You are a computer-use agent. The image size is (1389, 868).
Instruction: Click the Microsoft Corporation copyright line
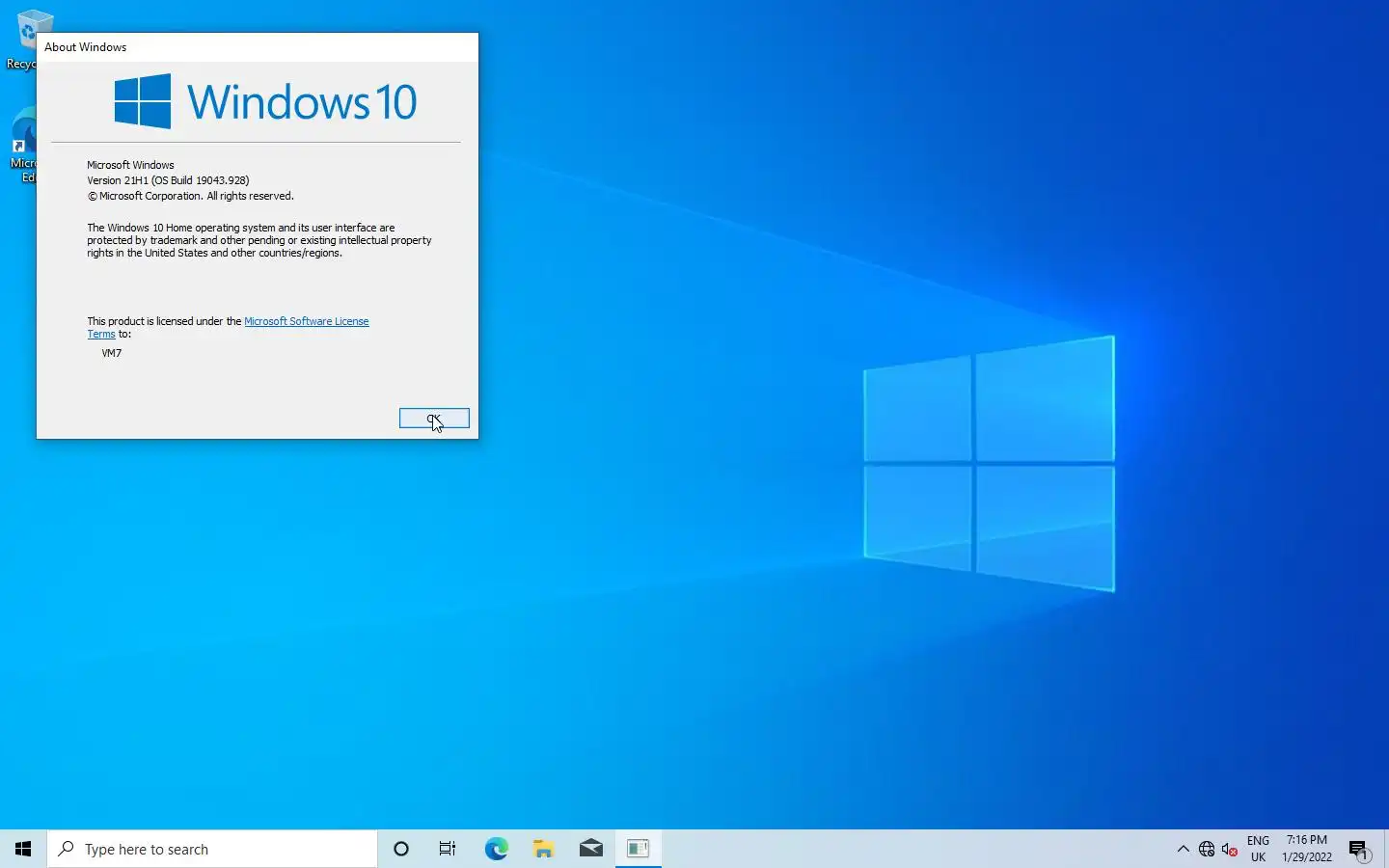coord(191,196)
